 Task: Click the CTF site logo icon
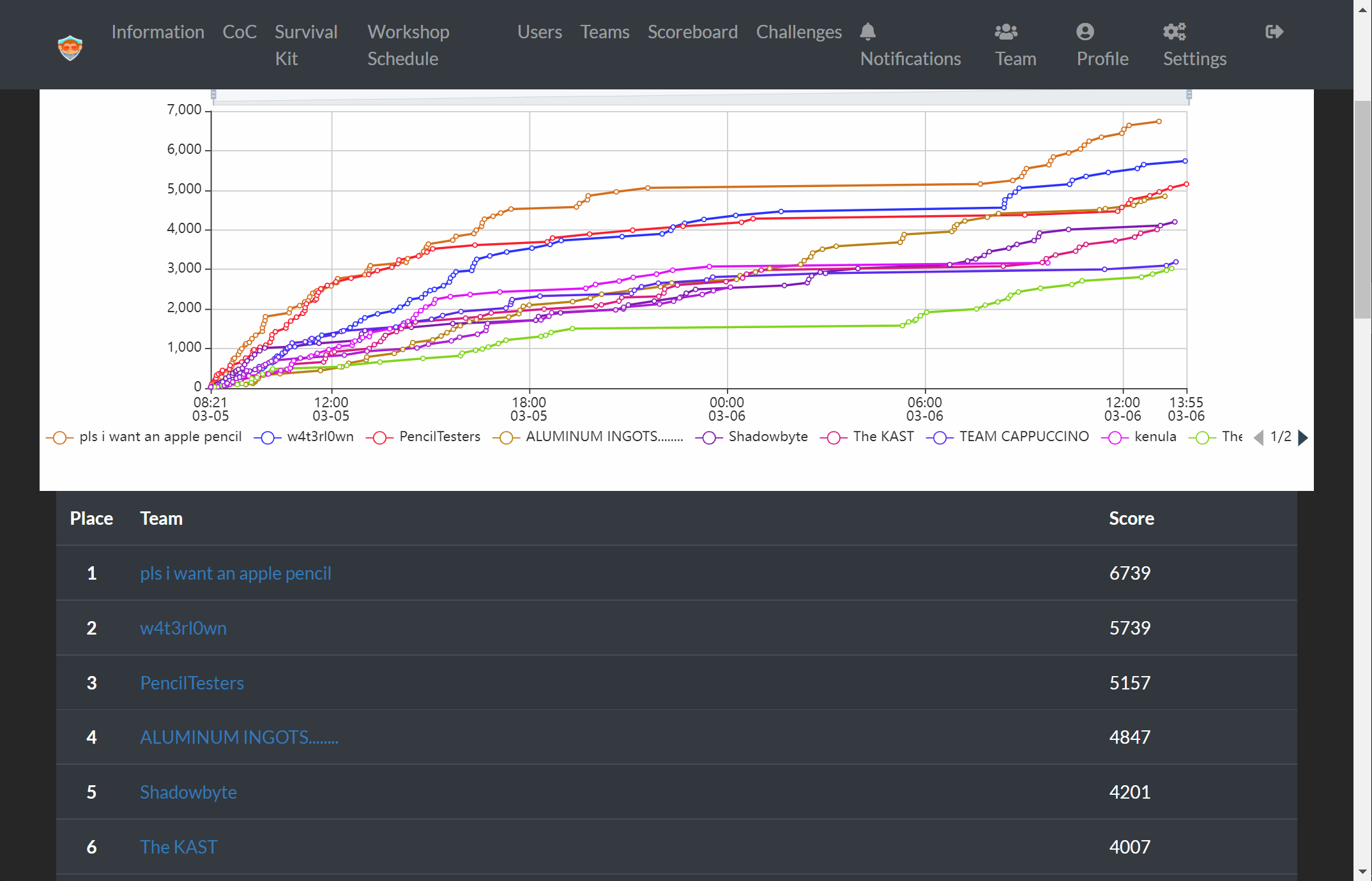coord(70,48)
